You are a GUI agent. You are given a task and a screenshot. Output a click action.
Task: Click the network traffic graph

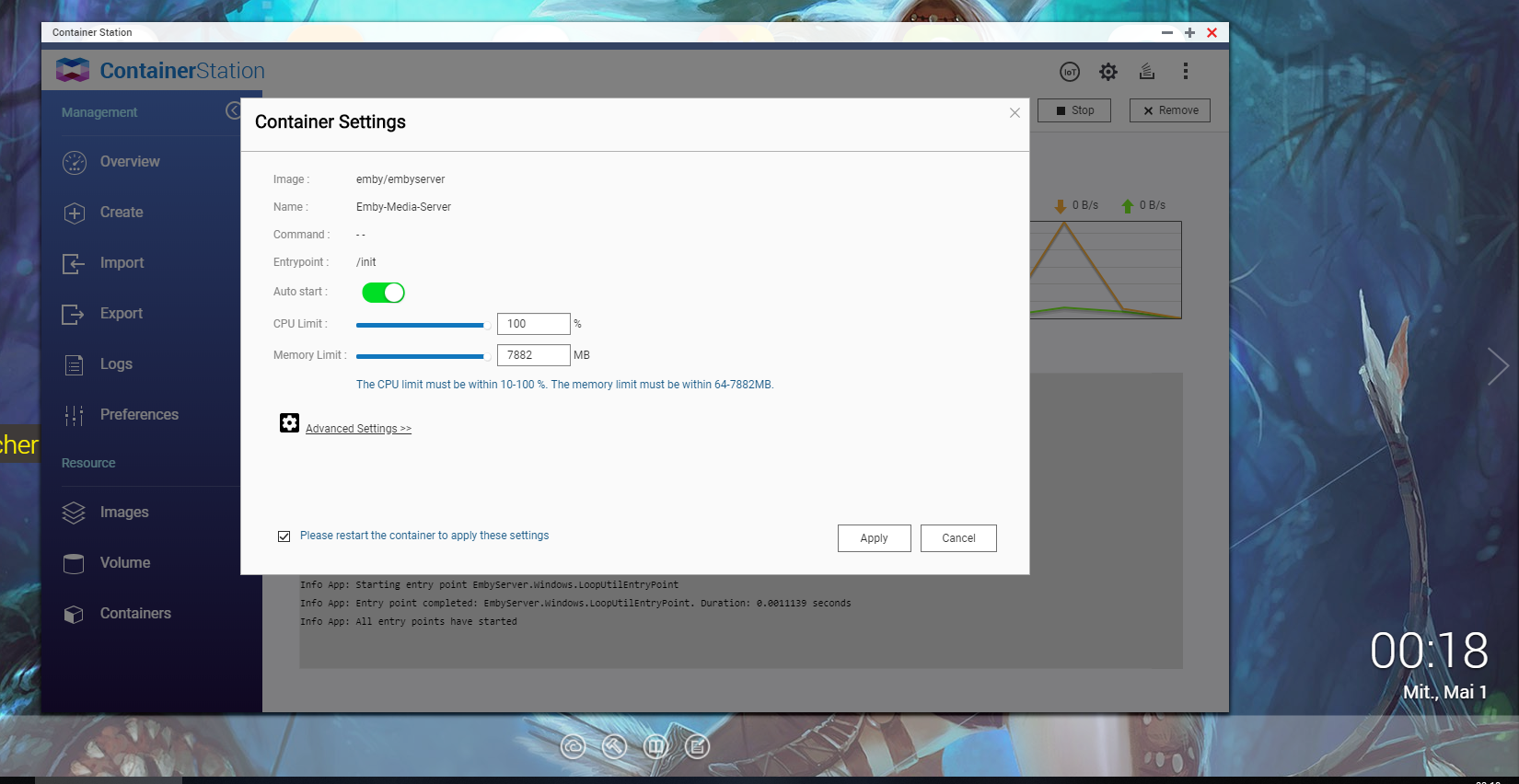[1105, 270]
